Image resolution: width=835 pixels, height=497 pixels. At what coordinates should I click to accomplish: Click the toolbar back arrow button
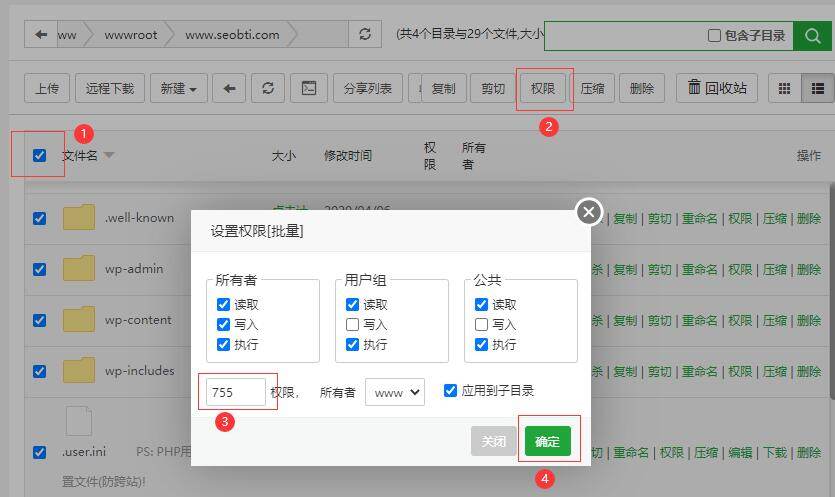point(229,88)
